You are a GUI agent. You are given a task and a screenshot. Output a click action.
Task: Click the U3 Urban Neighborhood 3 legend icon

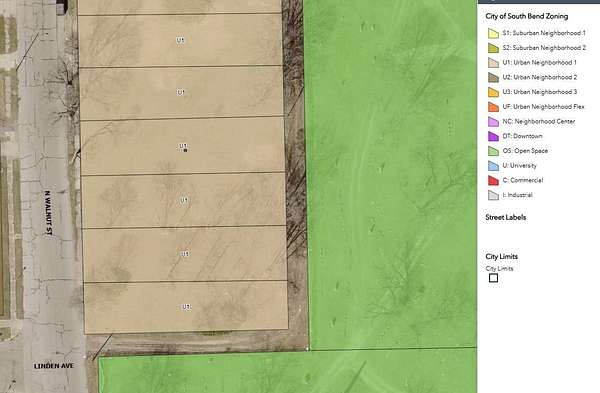pos(493,92)
